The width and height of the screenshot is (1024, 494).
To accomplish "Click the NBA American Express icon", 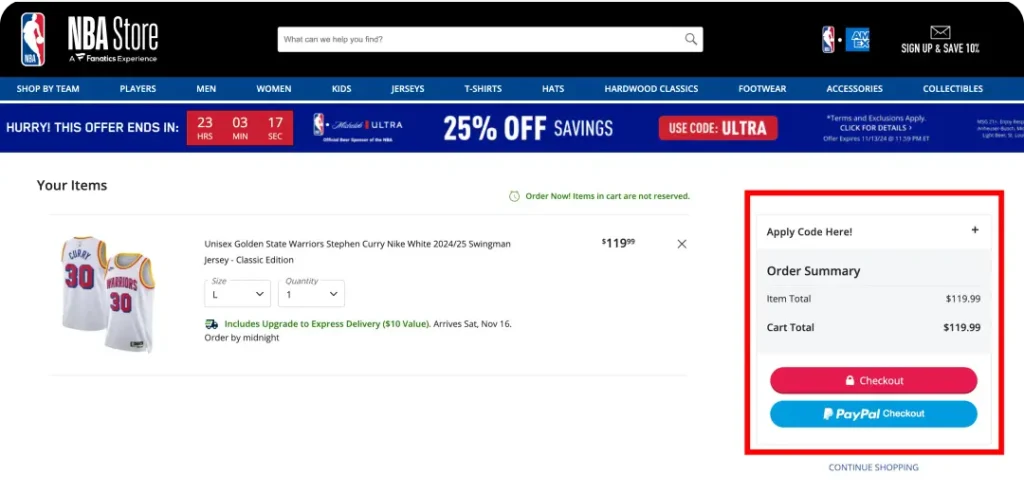I will (845, 39).
